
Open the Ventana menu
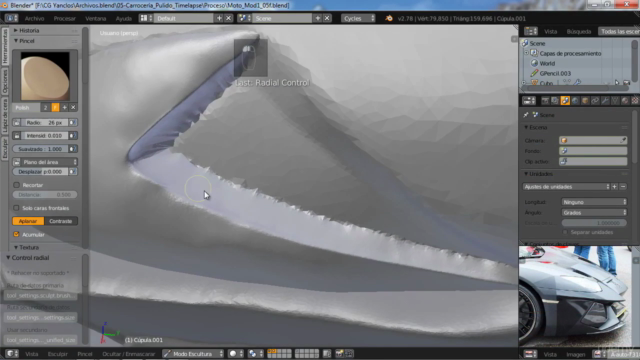[96, 18]
